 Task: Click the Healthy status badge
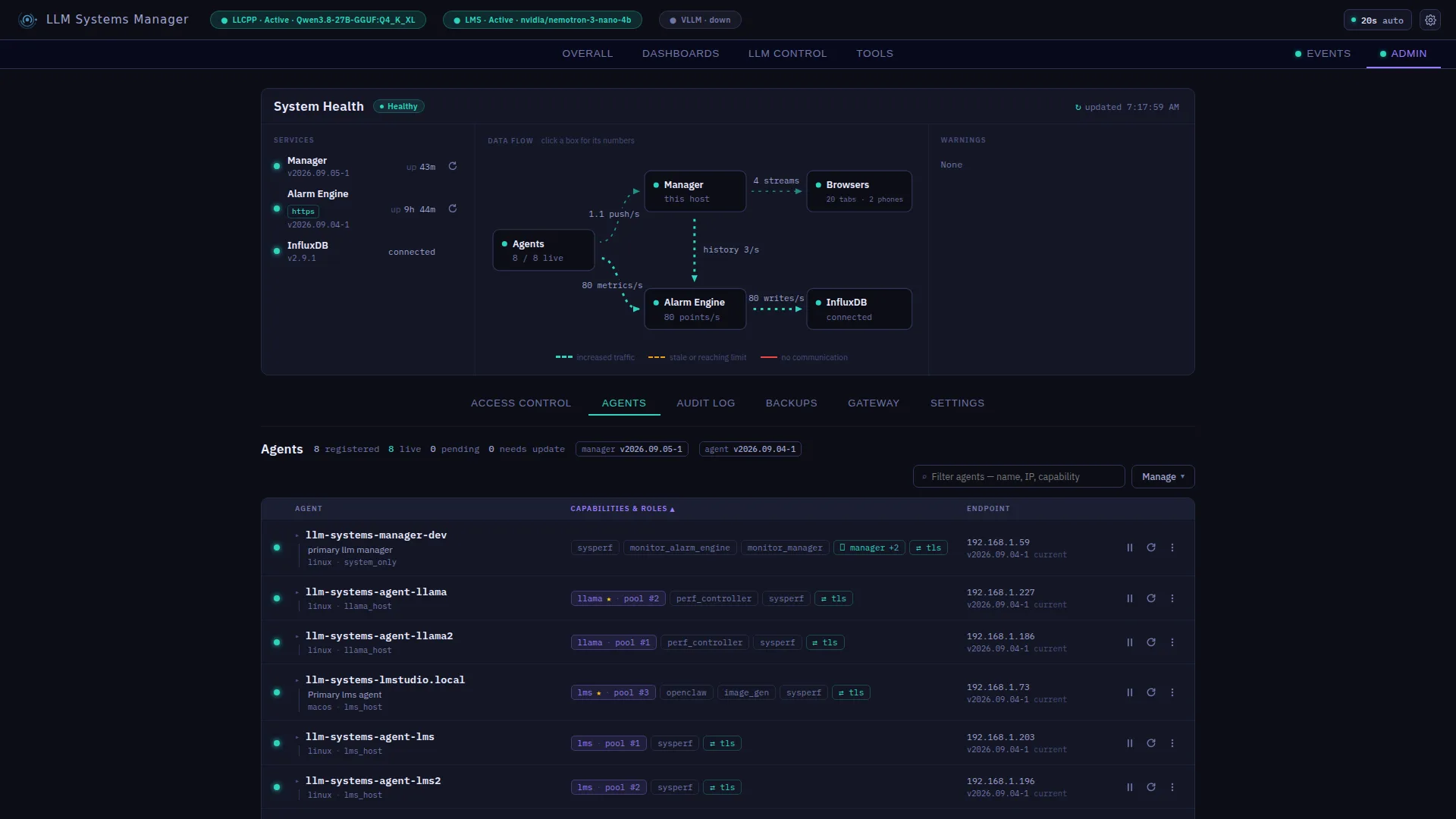tap(399, 107)
